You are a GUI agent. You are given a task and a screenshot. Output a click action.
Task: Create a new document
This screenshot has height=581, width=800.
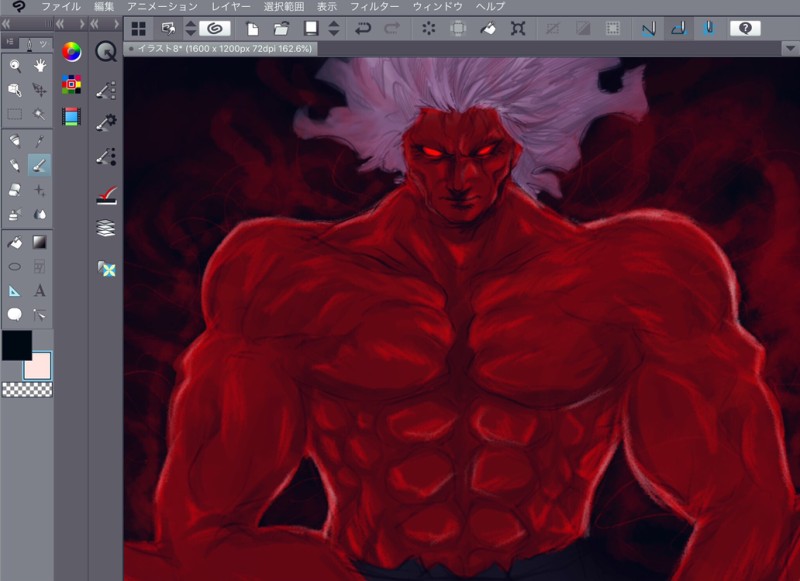pos(252,29)
